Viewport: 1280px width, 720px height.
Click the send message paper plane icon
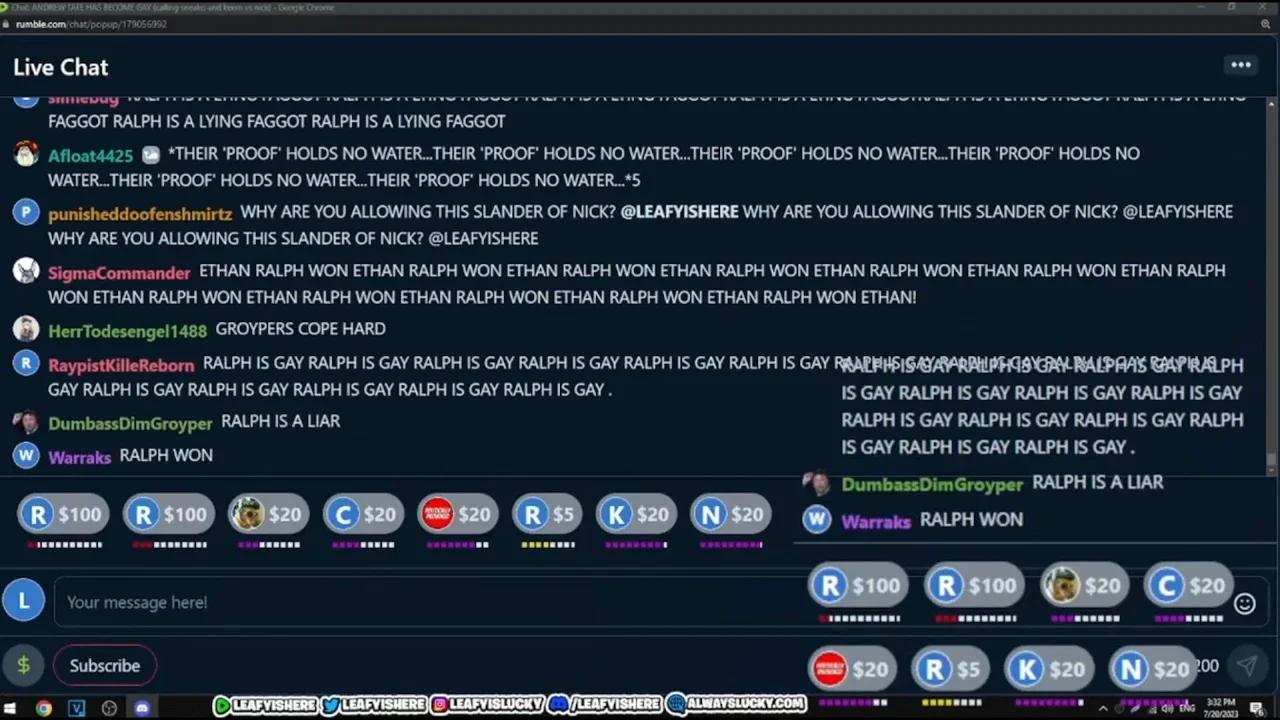coord(1248,665)
